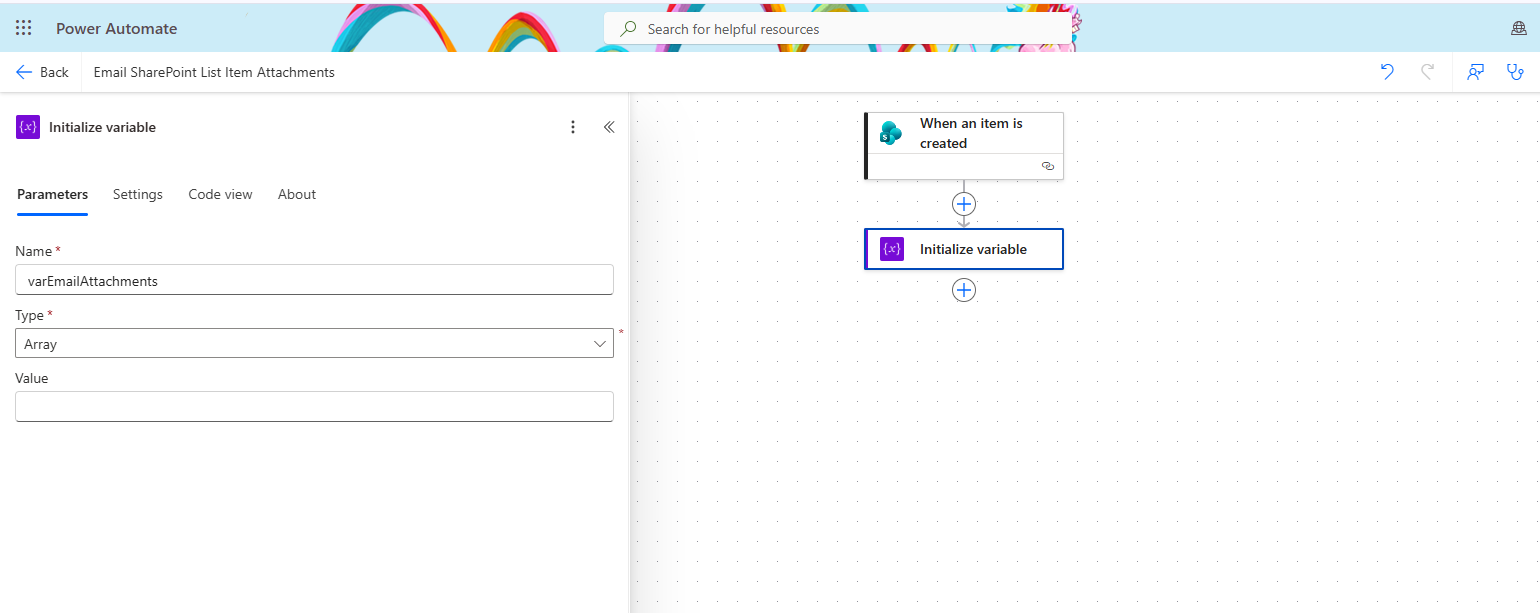
Task: Add a new step below Initialize variable
Action: (964, 290)
